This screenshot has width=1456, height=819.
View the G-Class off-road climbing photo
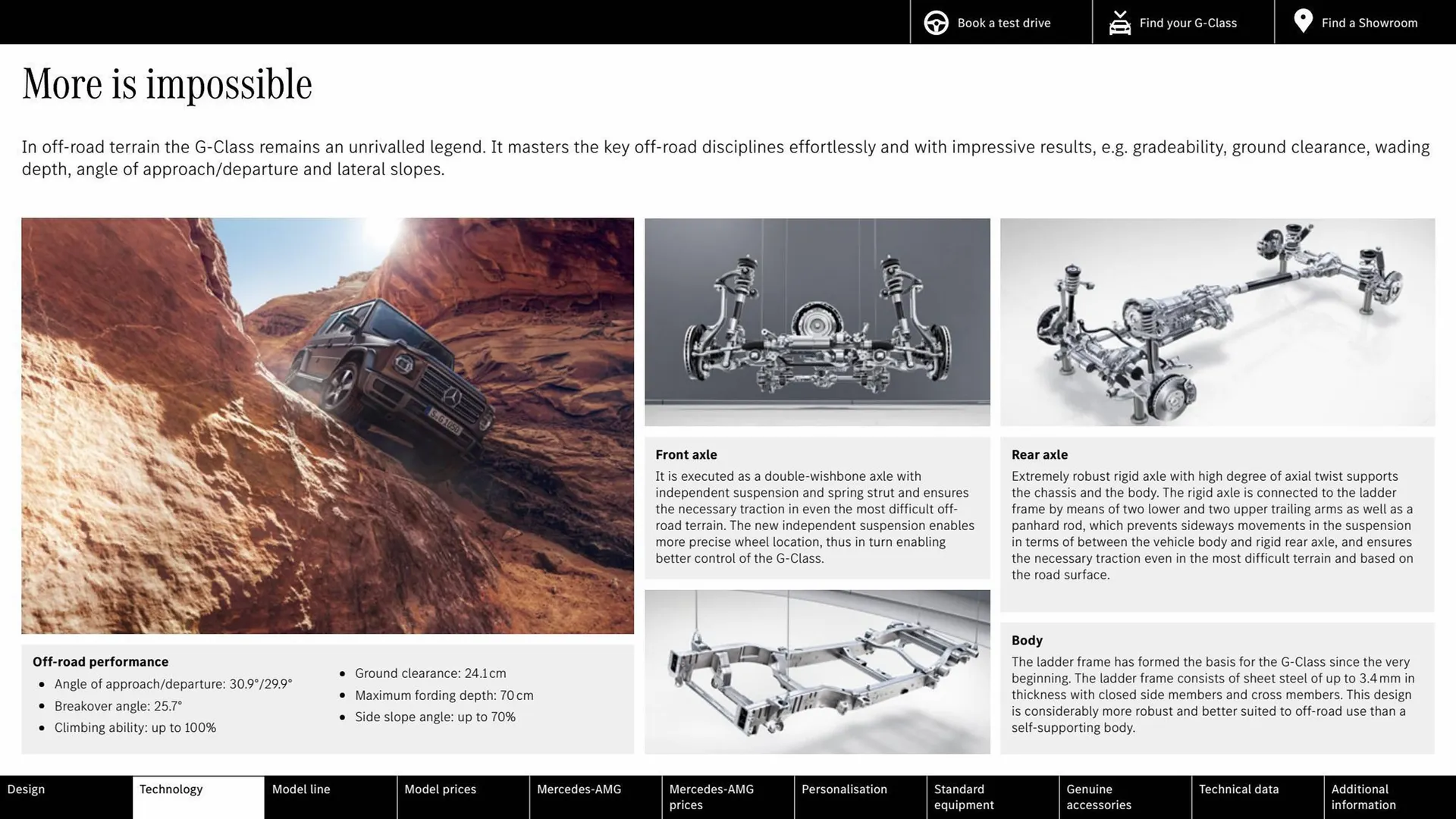(328, 425)
